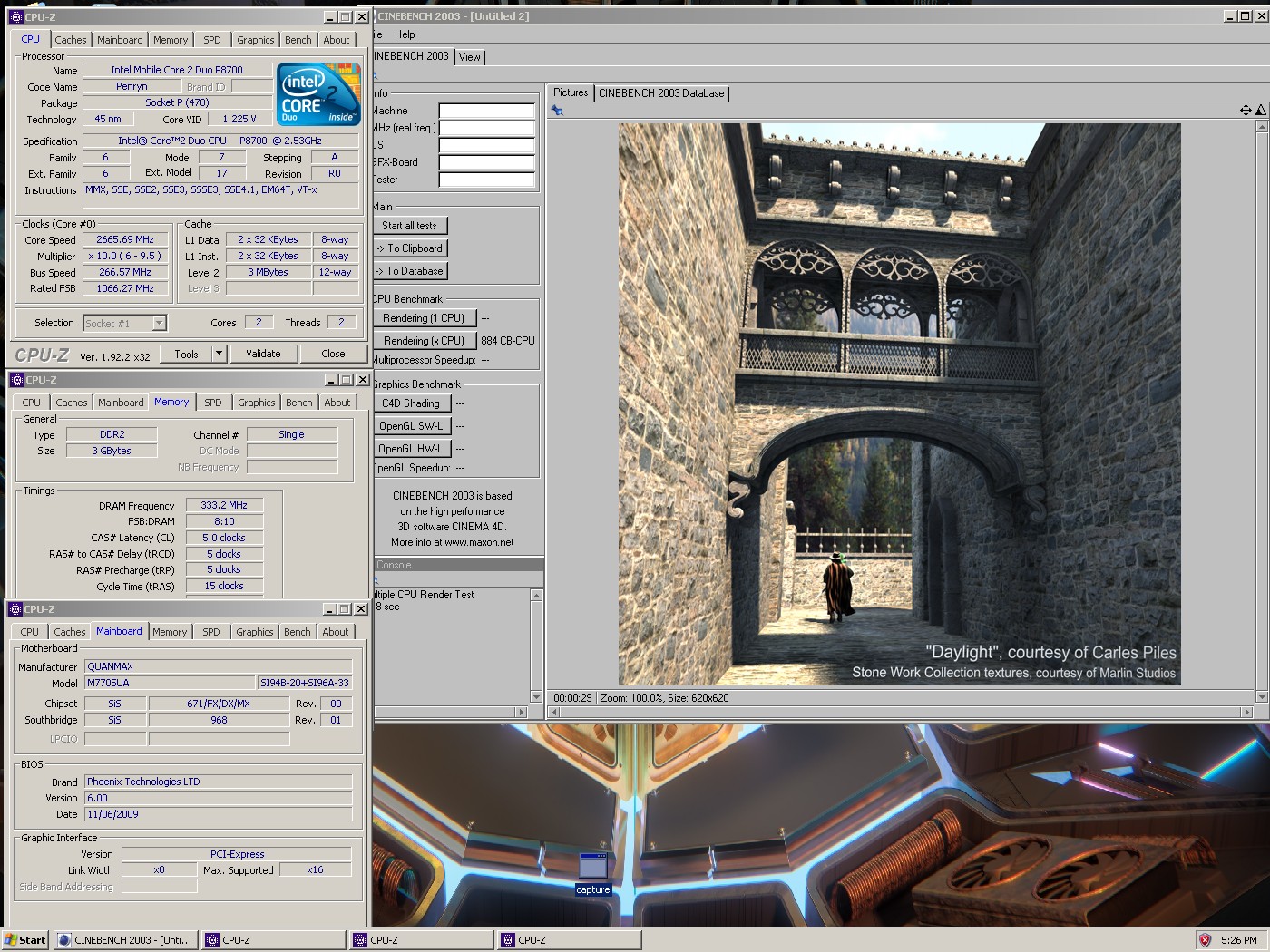Viewport: 1270px width, 952px height.
Task: Click the GFX-Board input field
Action: point(487,162)
